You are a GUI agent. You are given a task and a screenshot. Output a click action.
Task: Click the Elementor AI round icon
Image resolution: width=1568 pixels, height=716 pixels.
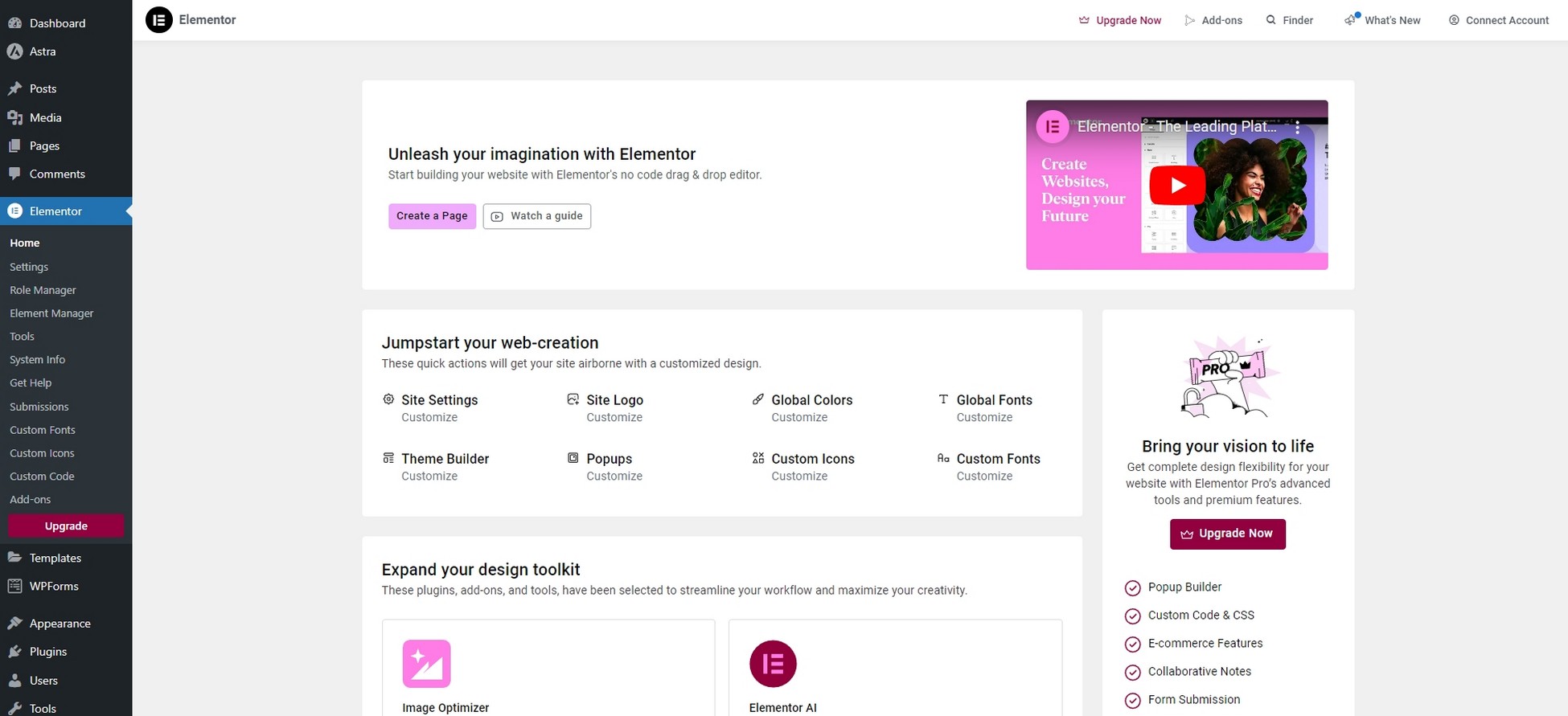pyautogui.click(x=773, y=664)
